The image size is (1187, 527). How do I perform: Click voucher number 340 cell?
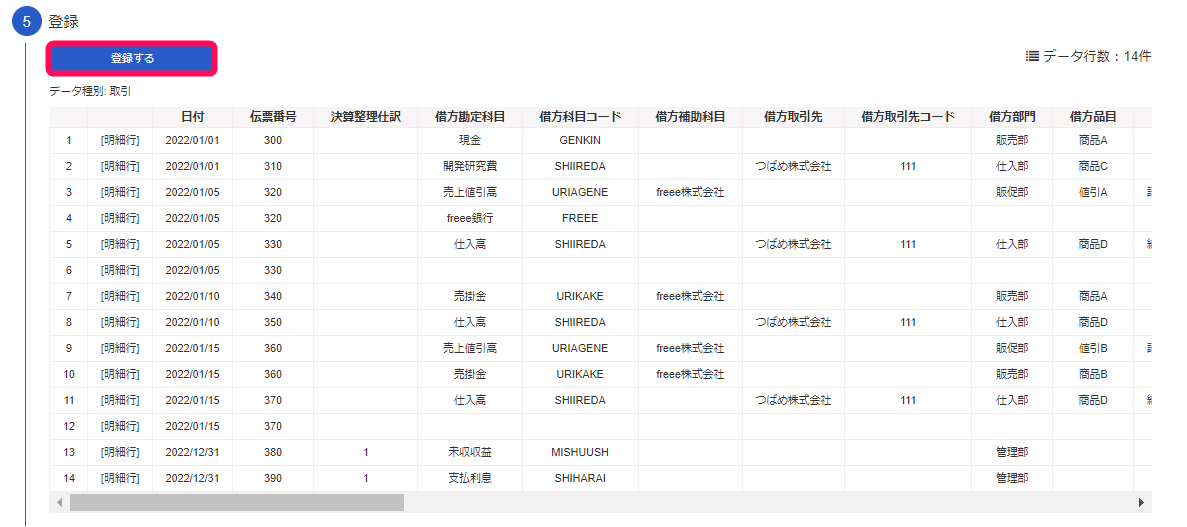click(x=273, y=296)
